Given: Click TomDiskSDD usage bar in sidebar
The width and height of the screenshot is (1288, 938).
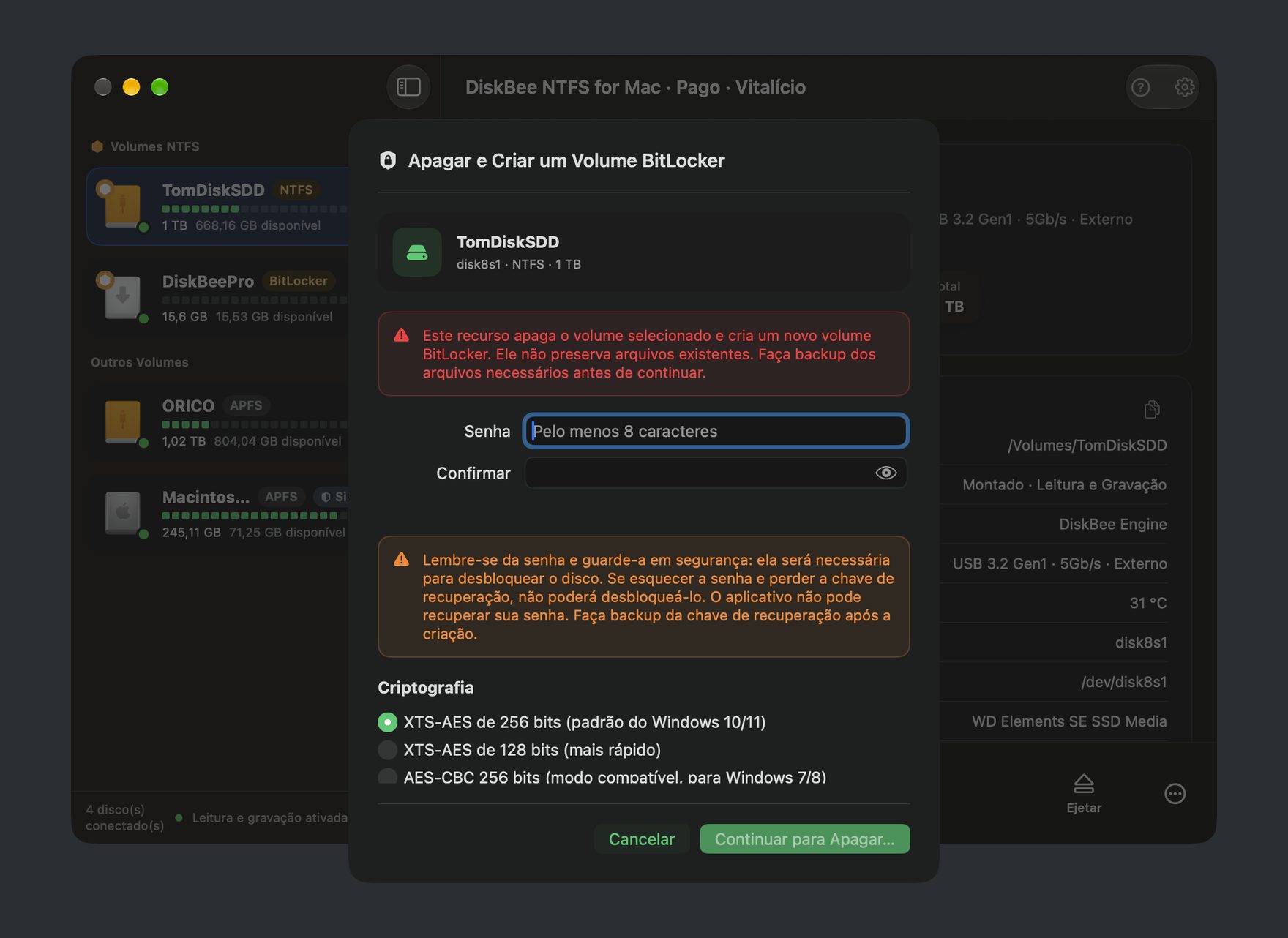Looking at the screenshot, I should (255, 209).
